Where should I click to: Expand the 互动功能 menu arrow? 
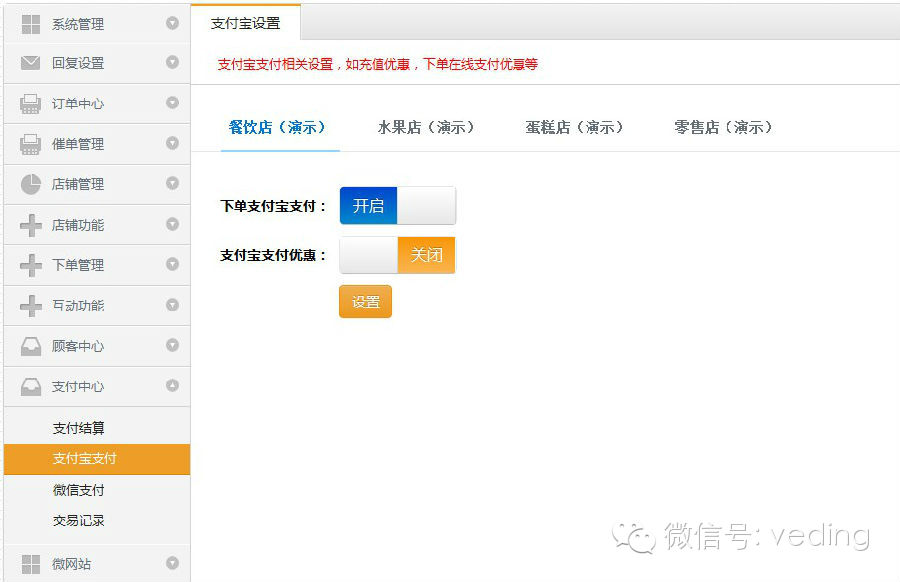point(172,305)
